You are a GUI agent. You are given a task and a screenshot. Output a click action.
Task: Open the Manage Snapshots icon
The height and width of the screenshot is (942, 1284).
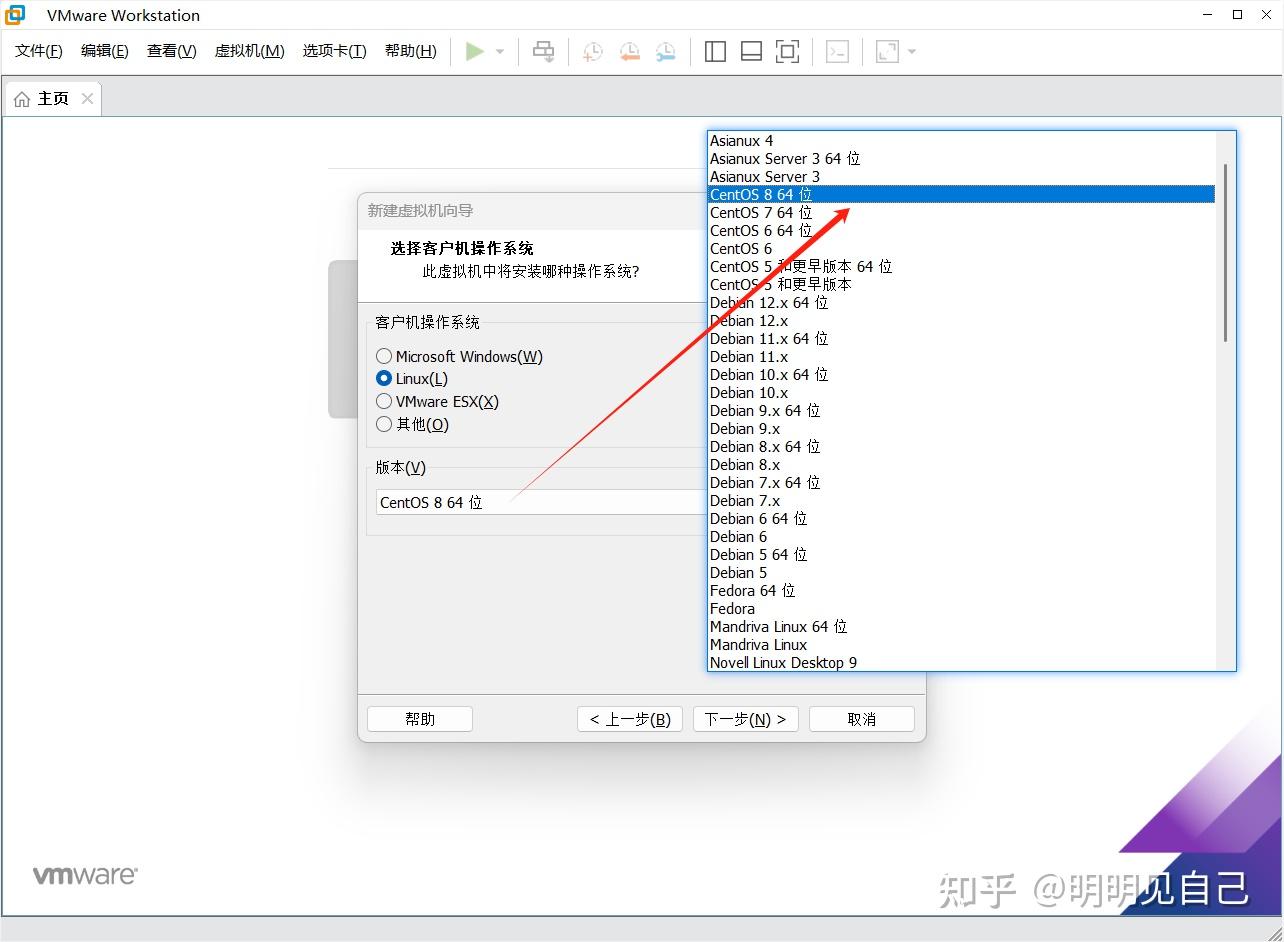click(x=665, y=51)
